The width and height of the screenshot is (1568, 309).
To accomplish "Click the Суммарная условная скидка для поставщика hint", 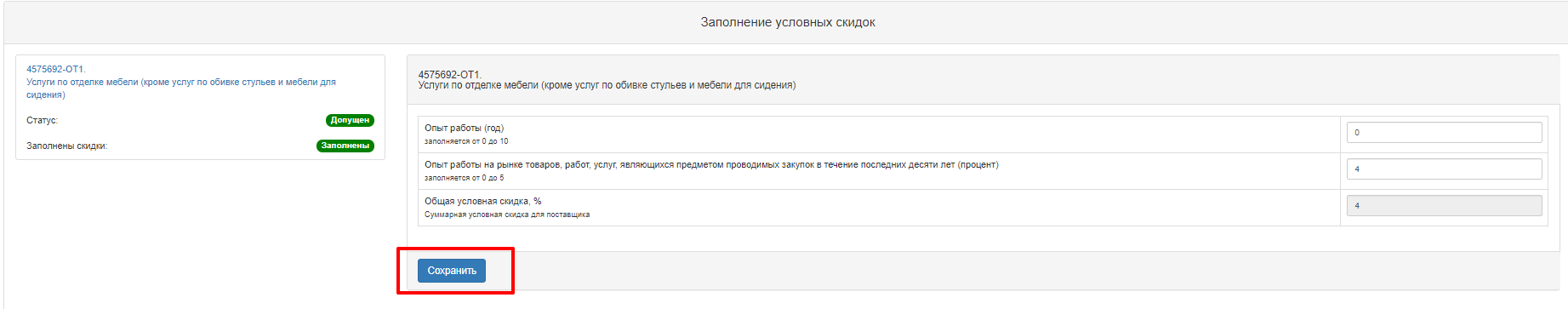I will [x=507, y=215].
